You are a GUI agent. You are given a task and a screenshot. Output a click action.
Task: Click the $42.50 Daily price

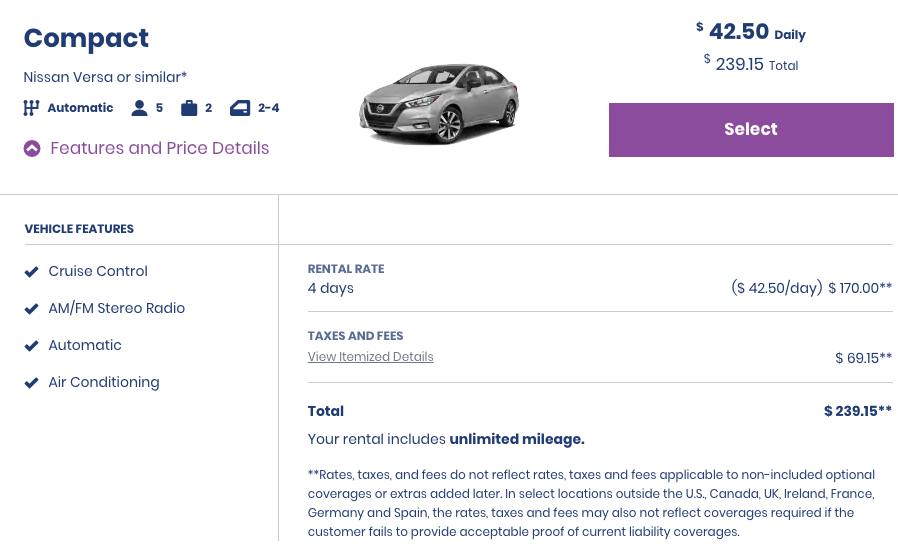click(x=751, y=32)
